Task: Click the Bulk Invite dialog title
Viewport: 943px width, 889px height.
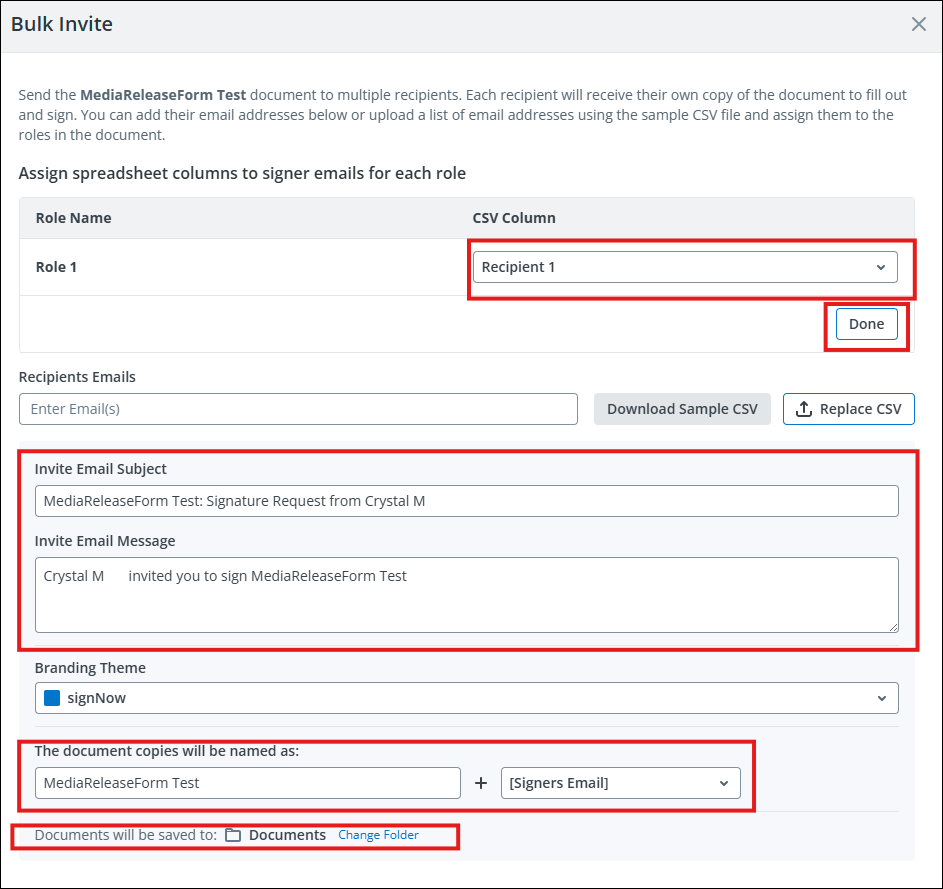Action: click(x=62, y=24)
